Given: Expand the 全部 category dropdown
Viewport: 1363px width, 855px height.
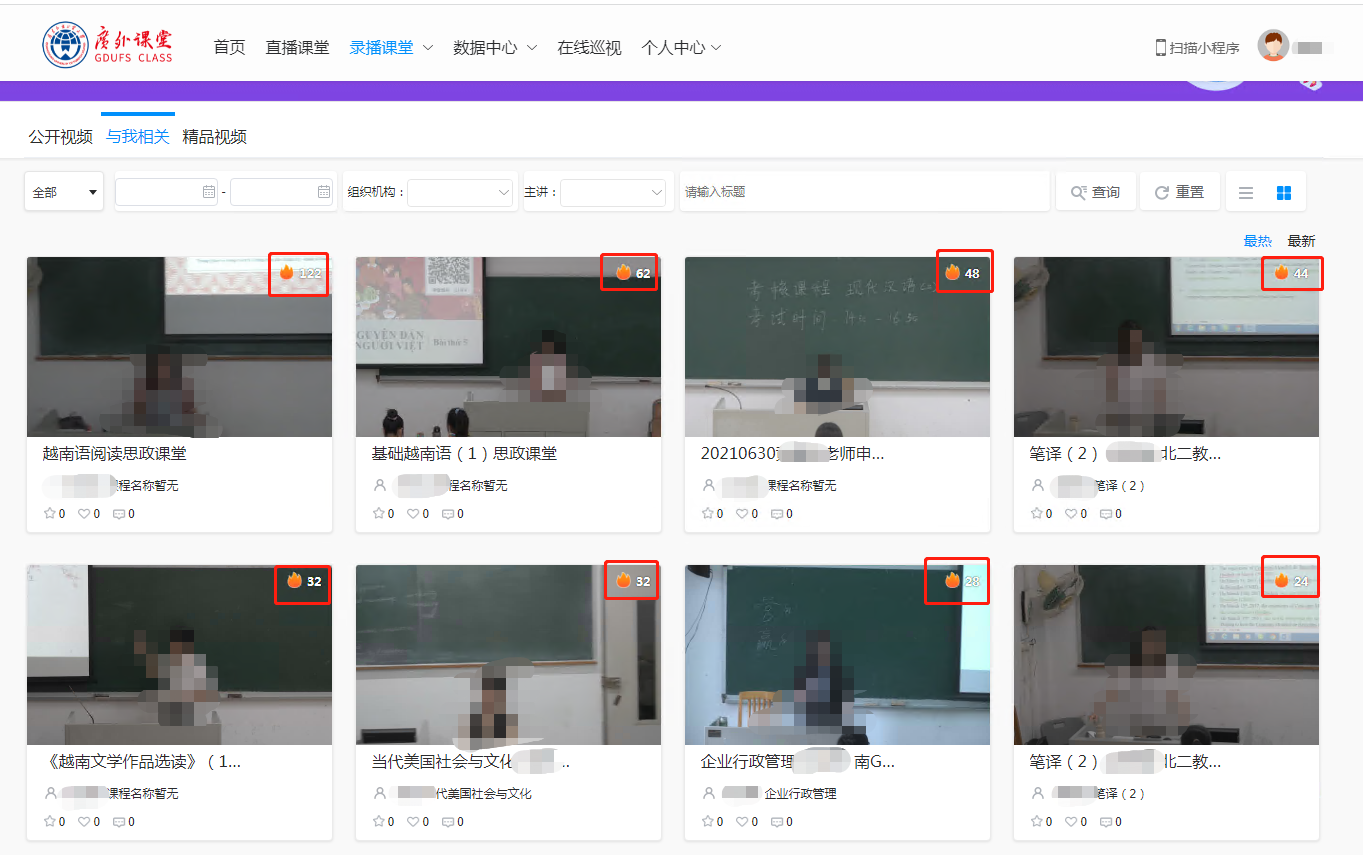Looking at the screenshot, I should pyautogui.click(x=65, y=192).
